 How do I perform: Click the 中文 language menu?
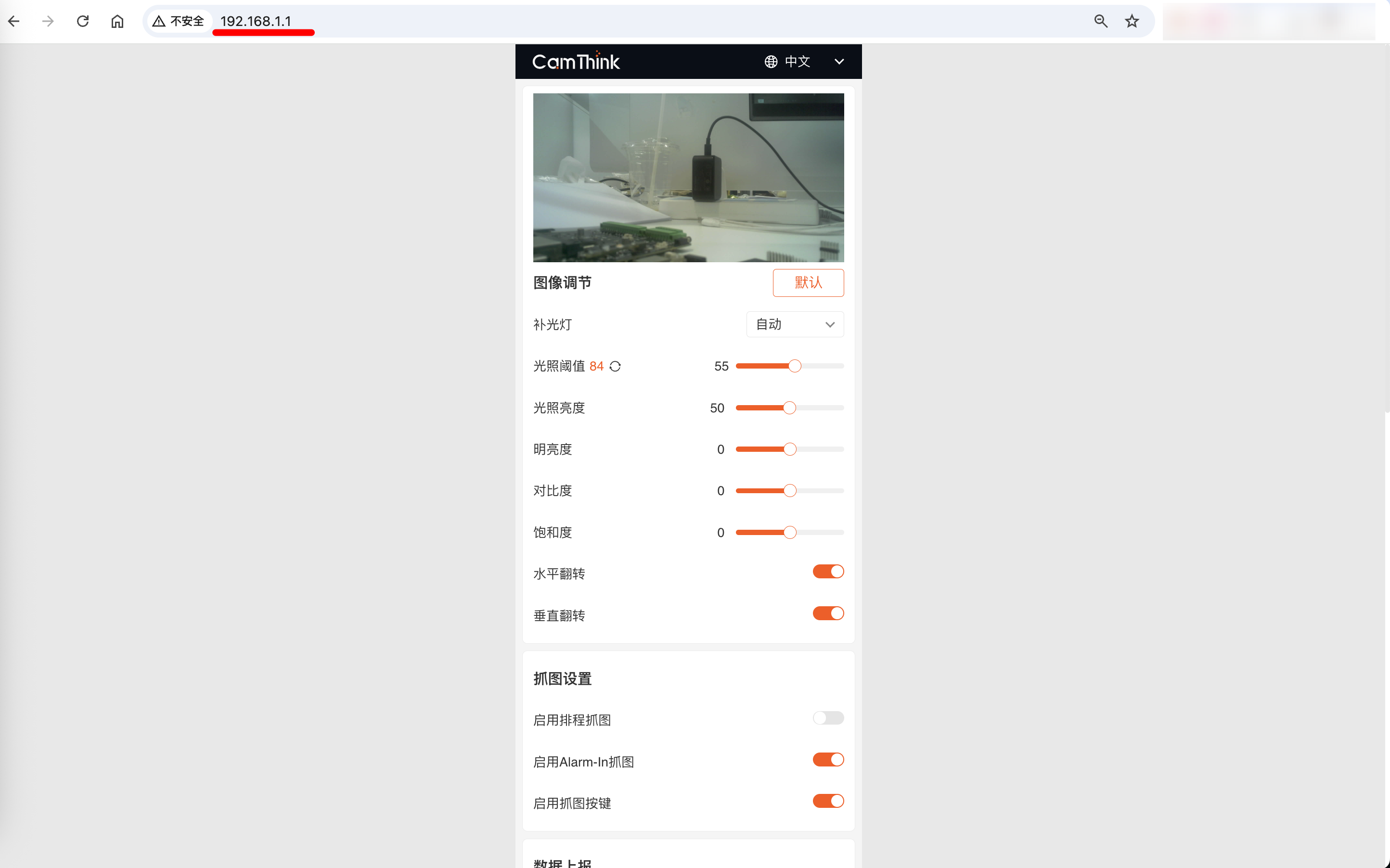point(797,62)
